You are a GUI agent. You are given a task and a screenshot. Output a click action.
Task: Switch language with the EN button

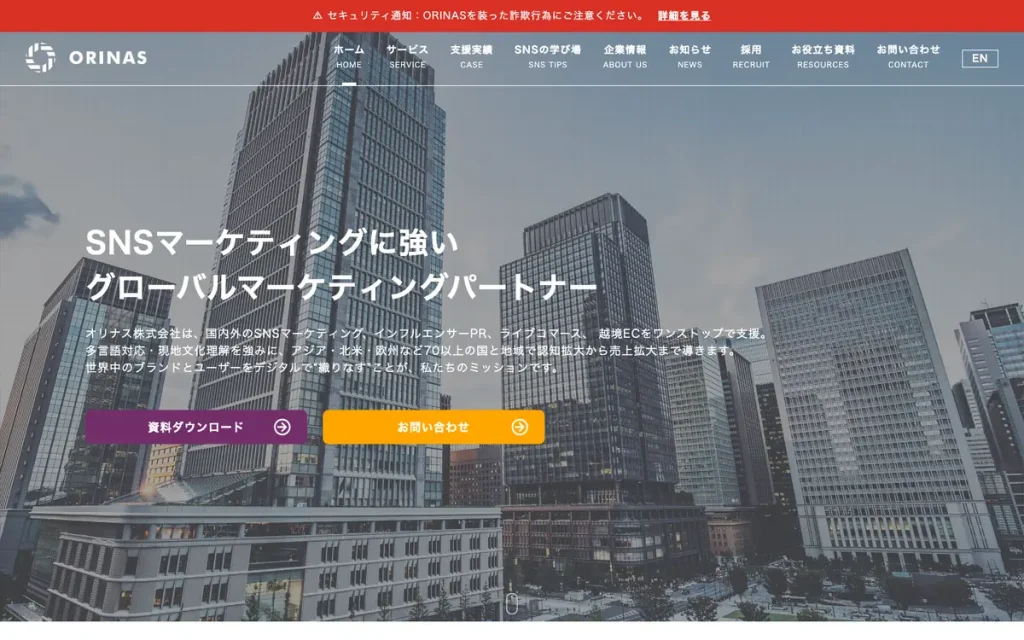pyautogui.click(x=980, y=58)
